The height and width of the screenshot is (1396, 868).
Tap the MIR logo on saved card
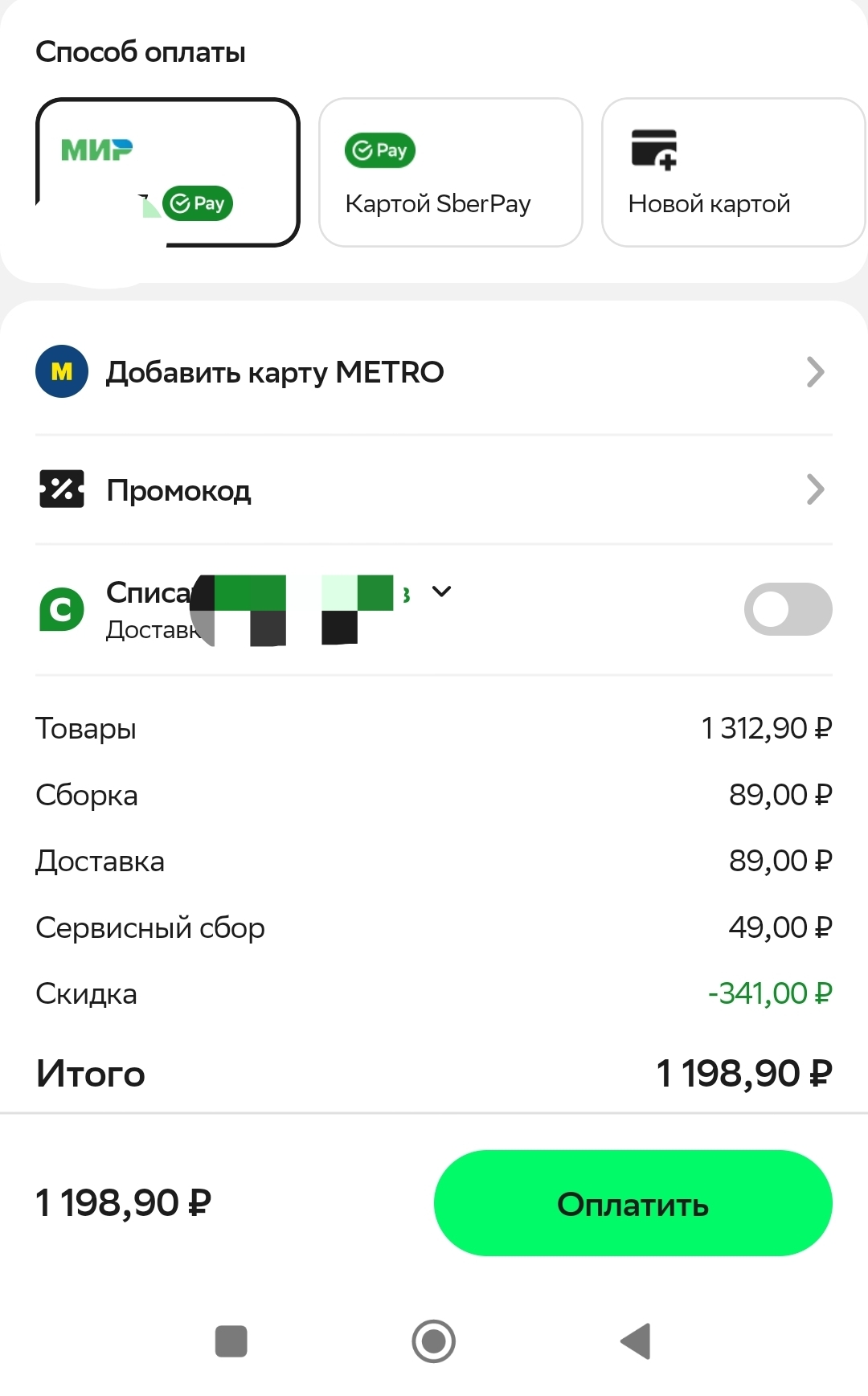96,149
